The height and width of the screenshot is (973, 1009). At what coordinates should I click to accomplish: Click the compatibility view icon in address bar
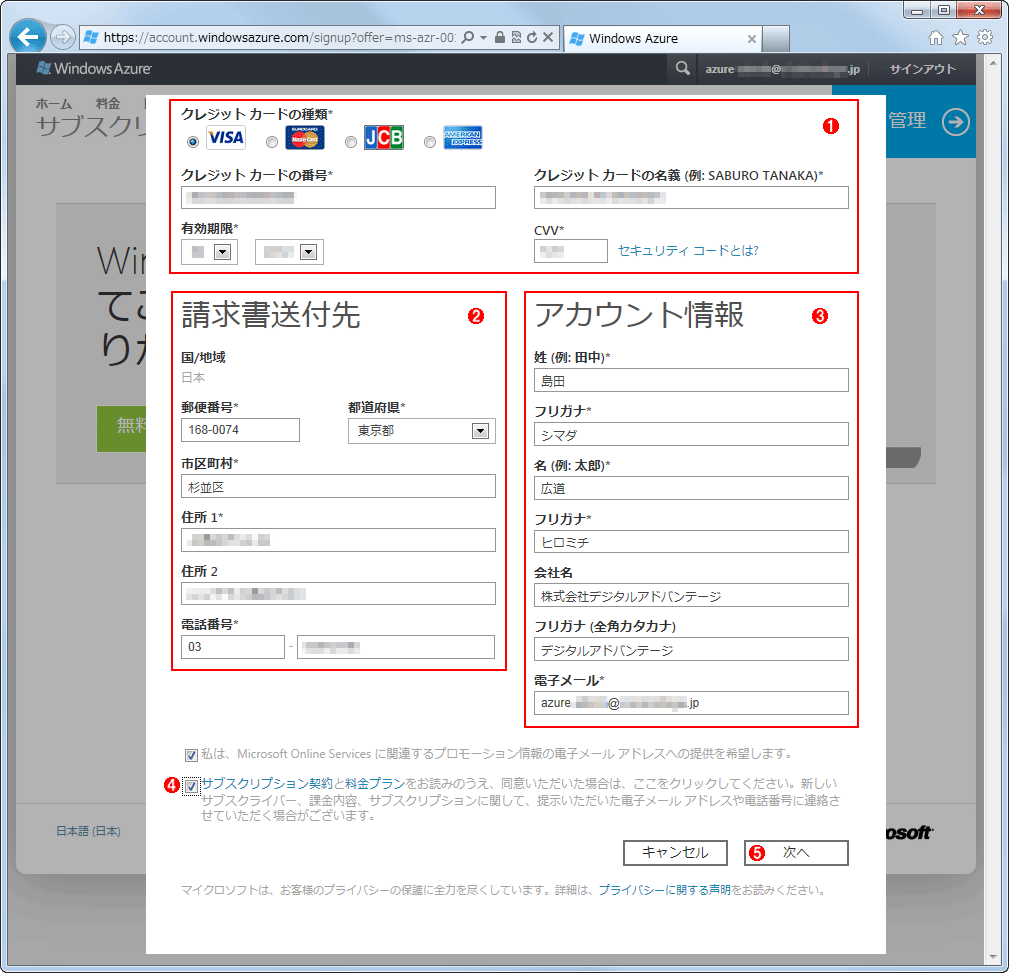point(516,37)
